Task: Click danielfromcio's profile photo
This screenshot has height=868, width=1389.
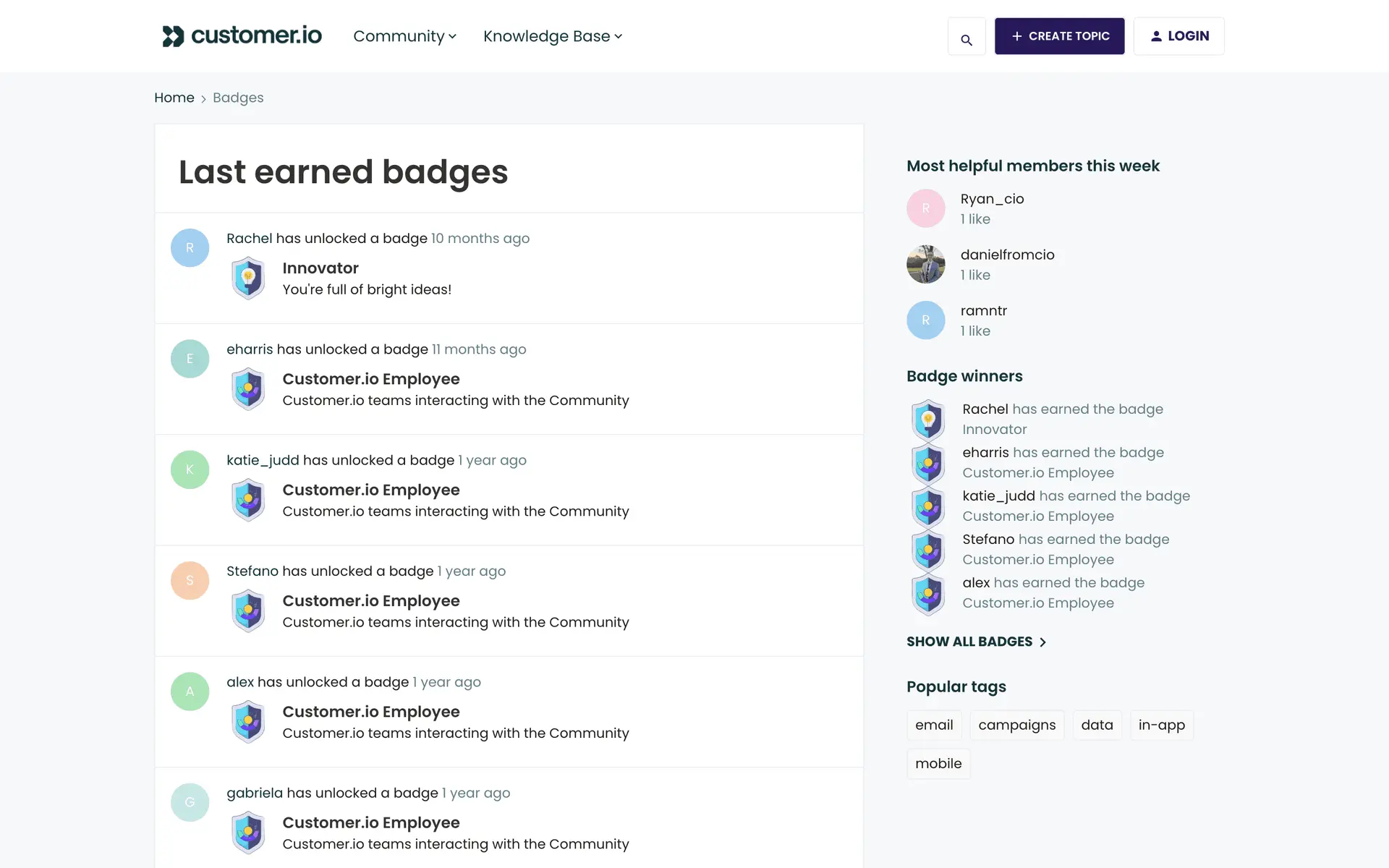Action: pos(925,264)
